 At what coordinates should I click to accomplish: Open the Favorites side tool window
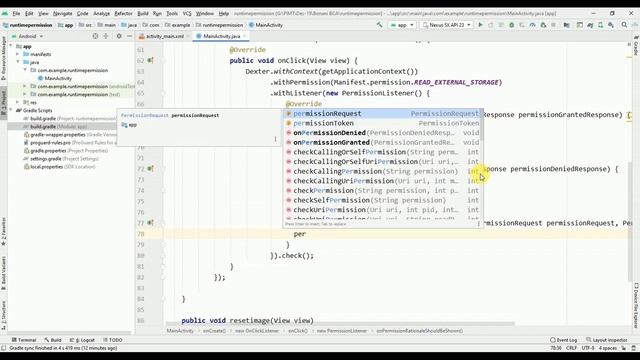click(4, 232)
